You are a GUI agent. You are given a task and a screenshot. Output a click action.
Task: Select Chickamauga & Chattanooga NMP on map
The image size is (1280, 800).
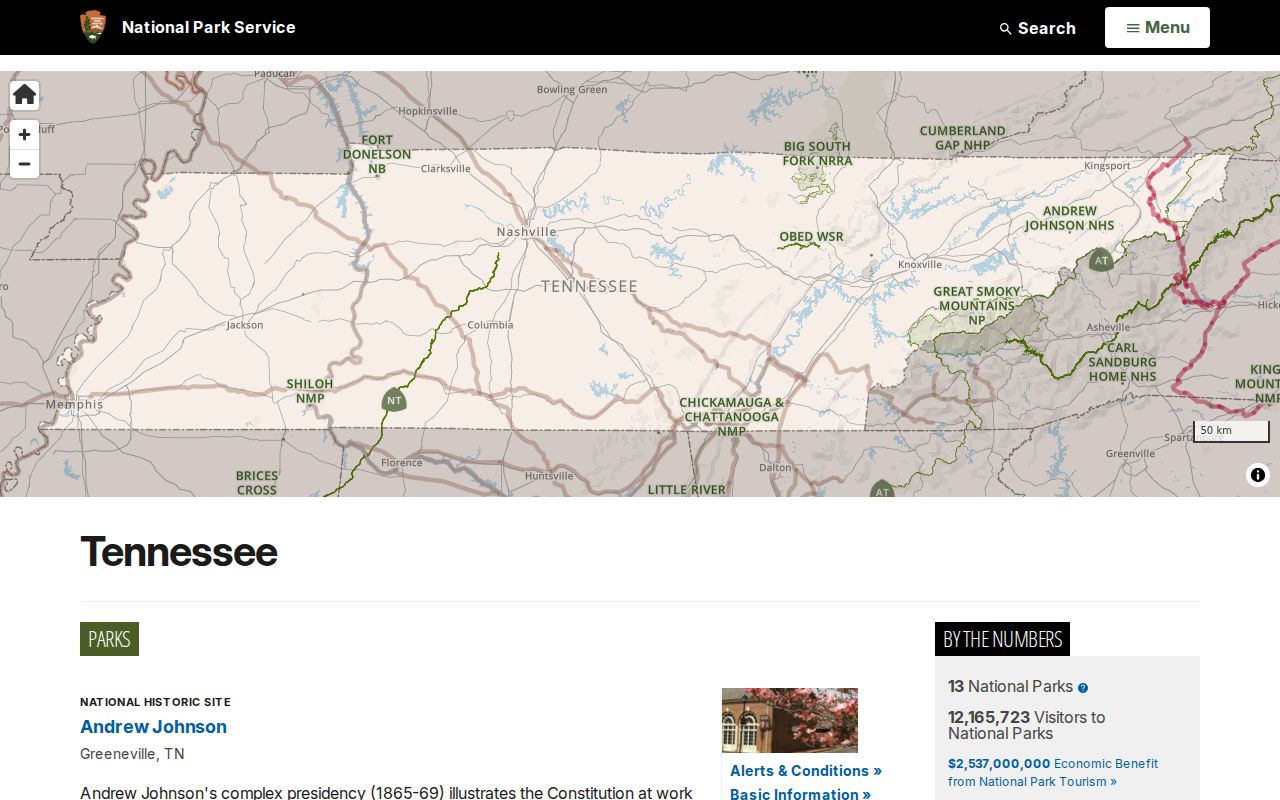pyautogui.click(x=731, y=417)
